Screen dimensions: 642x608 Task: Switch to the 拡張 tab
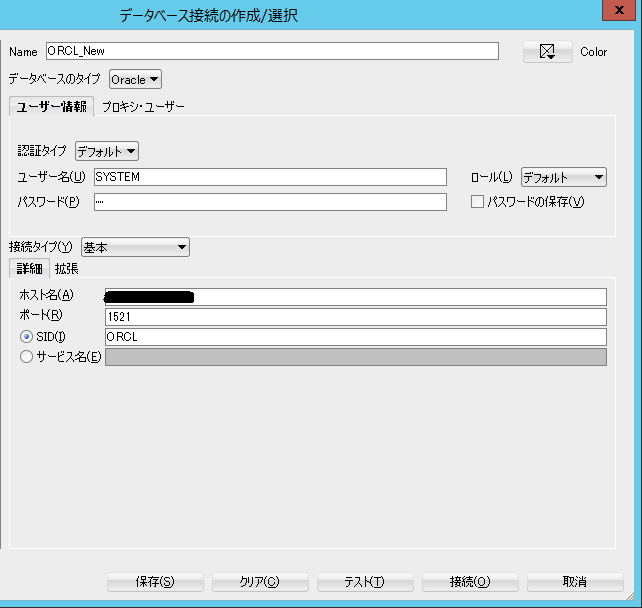point(67,269)
